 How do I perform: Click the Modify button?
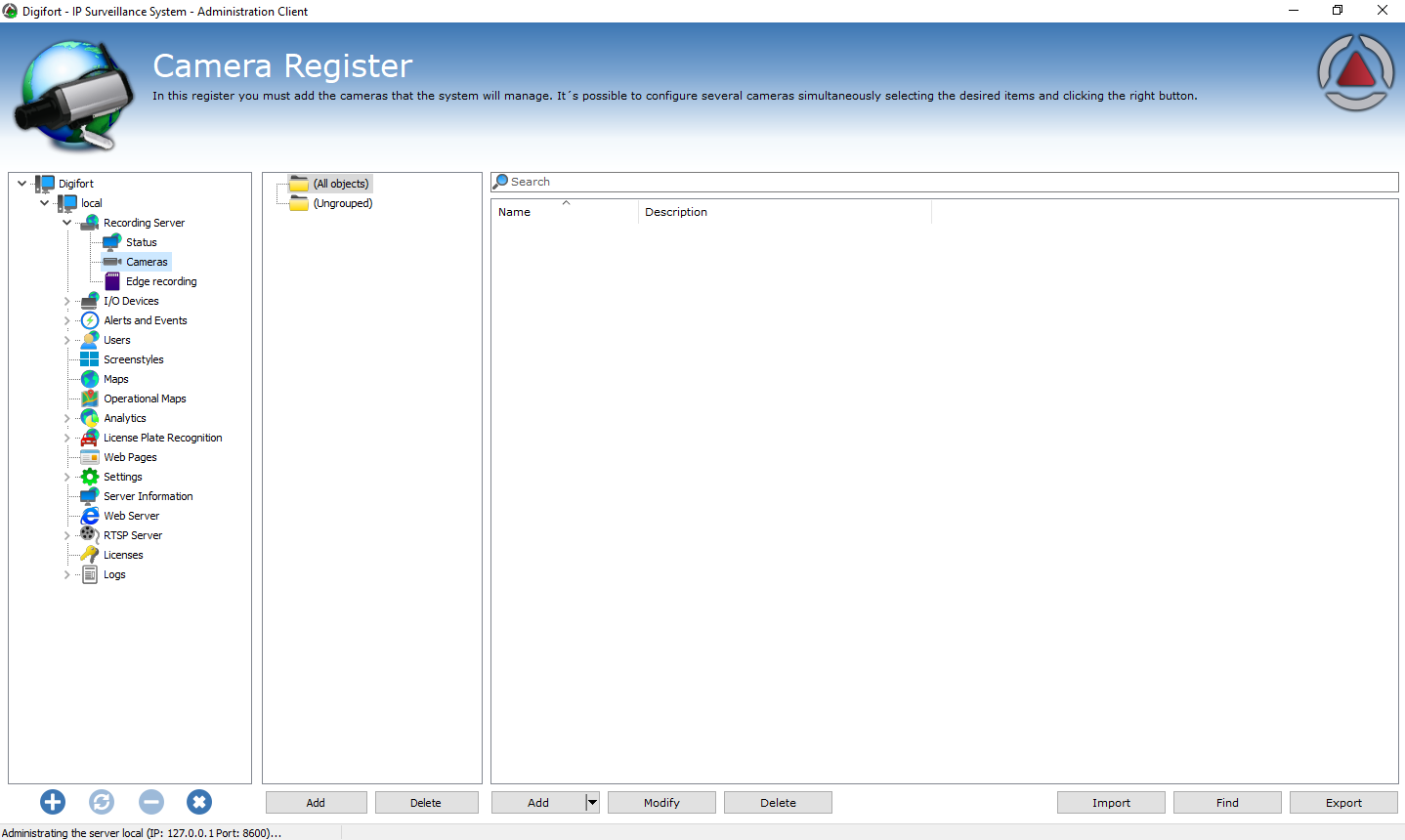661,802
